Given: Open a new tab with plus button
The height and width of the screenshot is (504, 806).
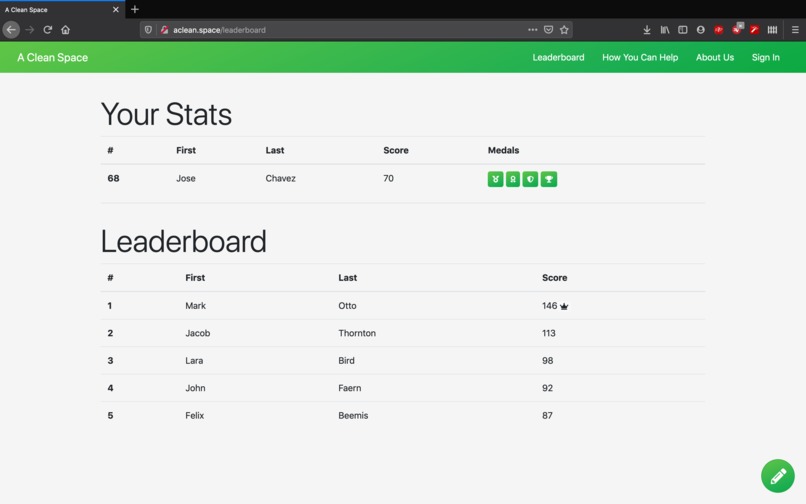Looking at the screenshot, I should pos(135,9).
